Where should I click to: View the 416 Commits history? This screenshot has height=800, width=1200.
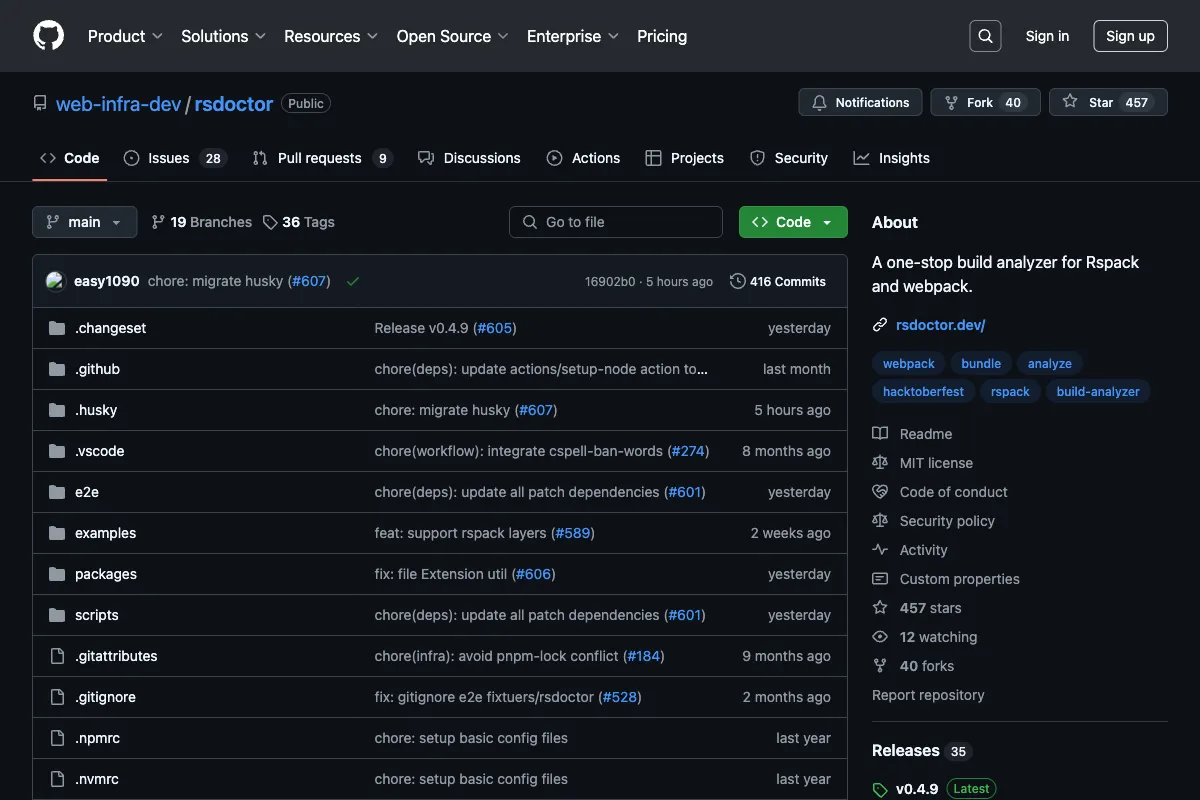pyautogui.click(x=778, y=281)
